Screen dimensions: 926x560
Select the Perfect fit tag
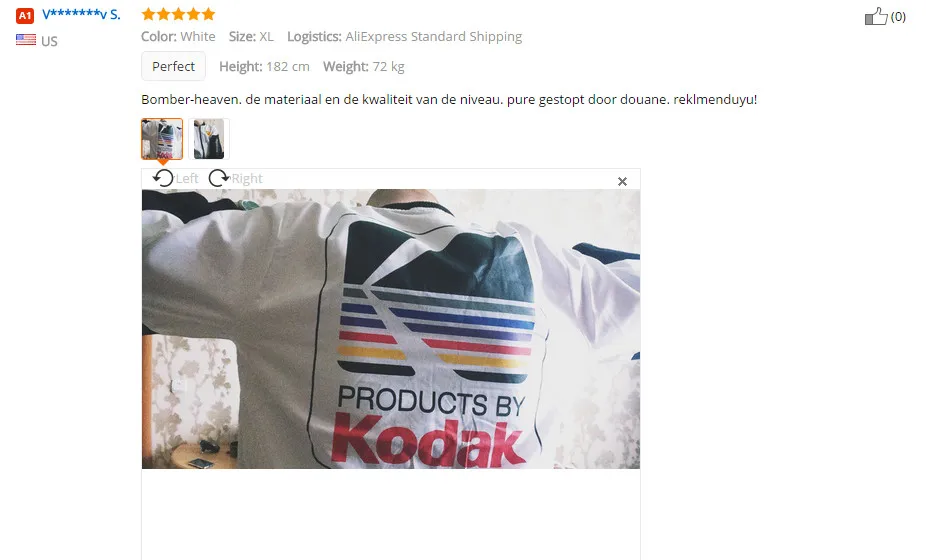173,66
